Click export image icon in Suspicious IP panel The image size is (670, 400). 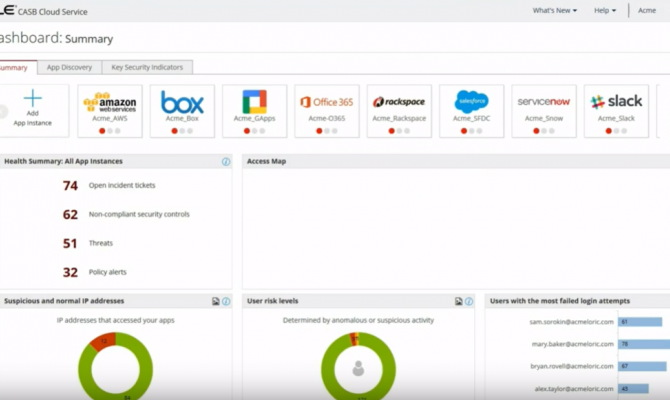click(x=216, y=301)
